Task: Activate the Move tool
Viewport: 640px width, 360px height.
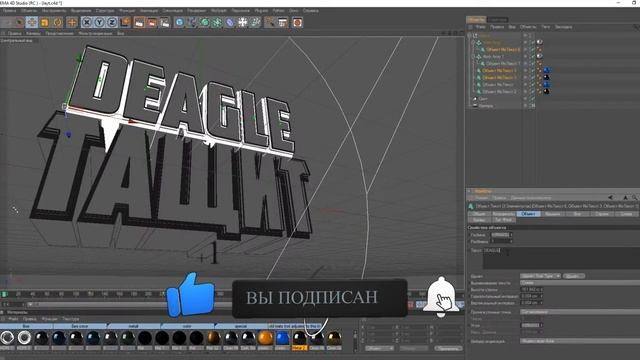Action: [x=32, y=22]
